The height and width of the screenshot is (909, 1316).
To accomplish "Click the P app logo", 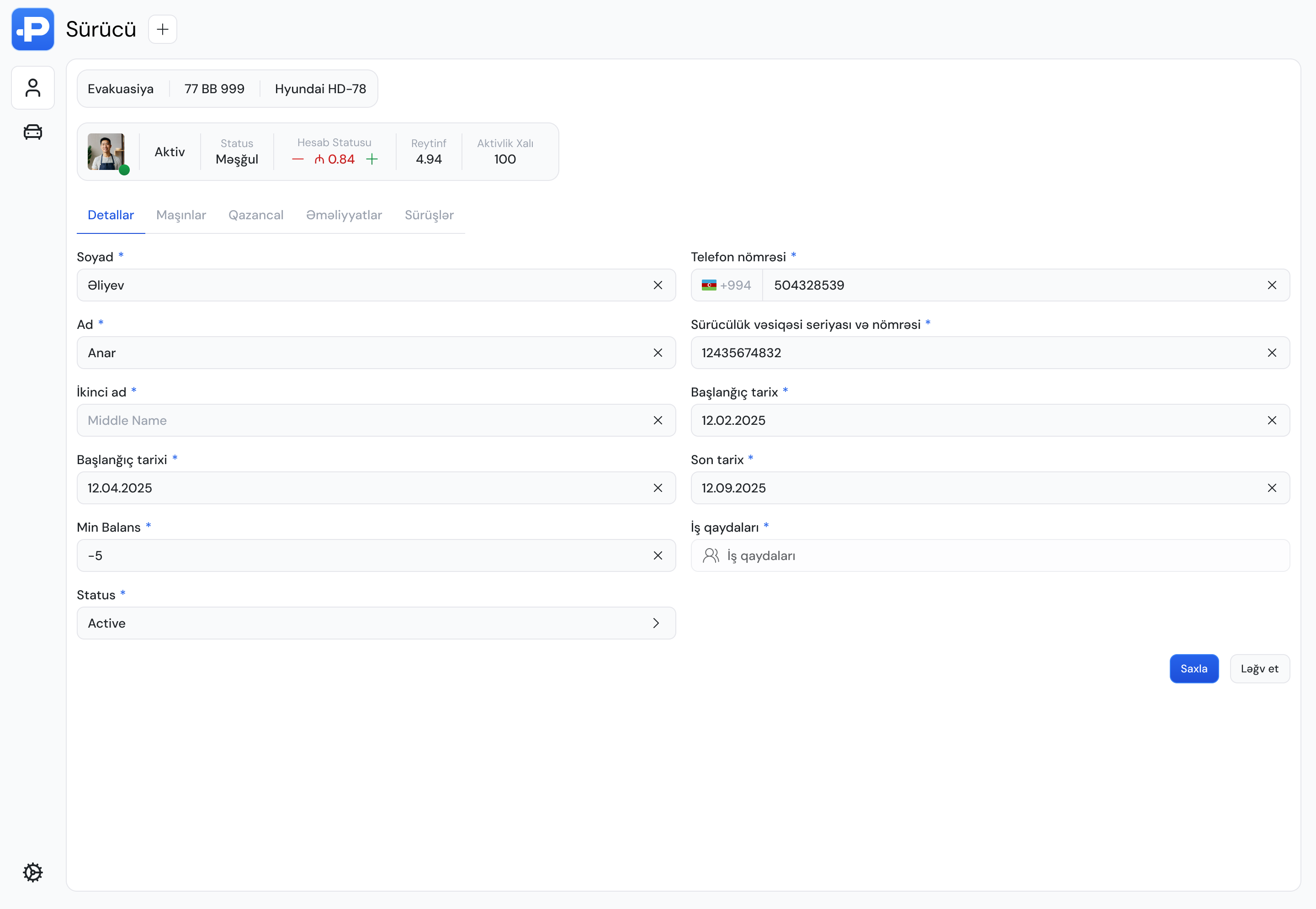I will tap(32, 29).
